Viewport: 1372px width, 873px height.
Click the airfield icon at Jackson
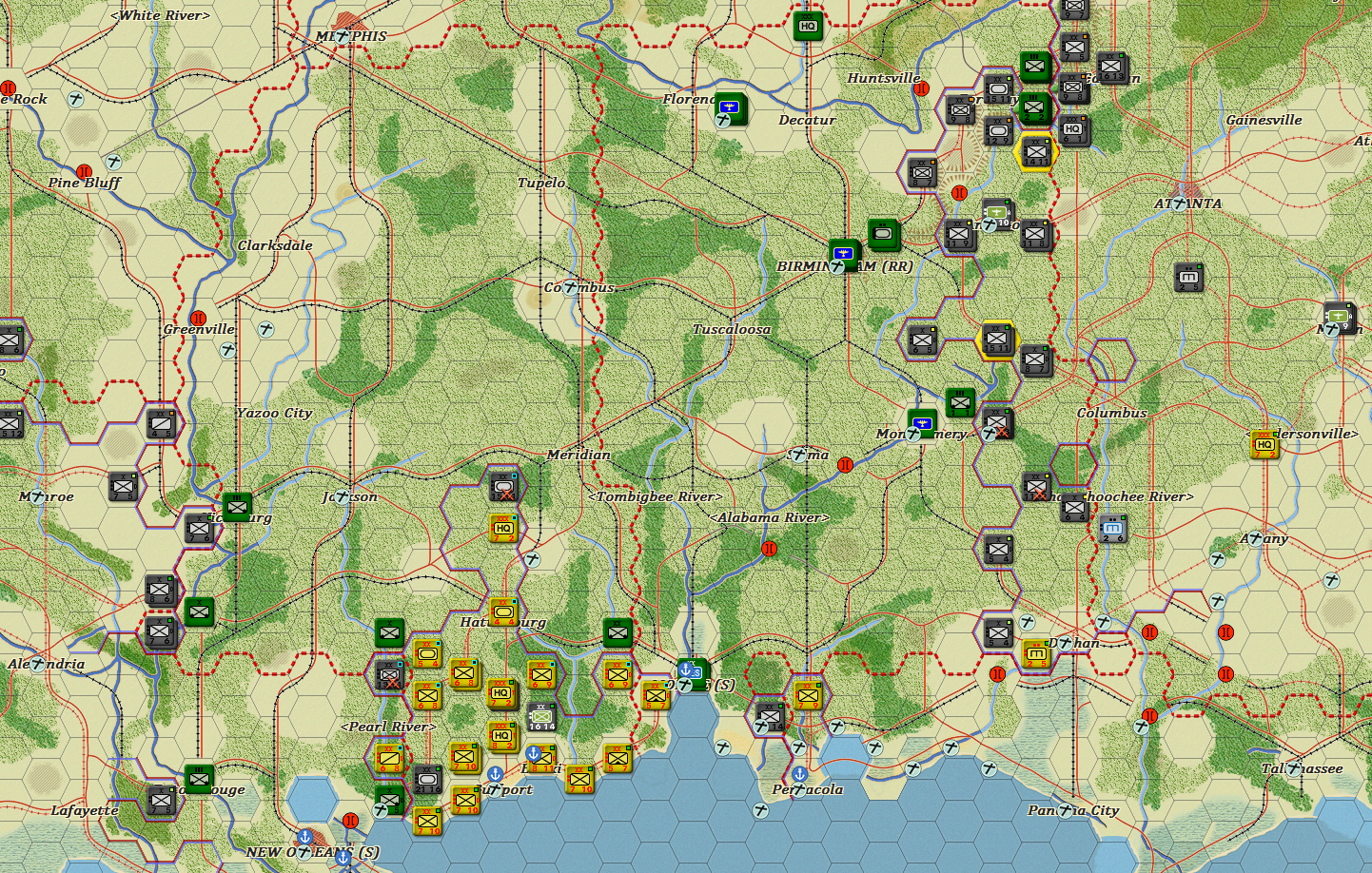(x=343, y=496)
